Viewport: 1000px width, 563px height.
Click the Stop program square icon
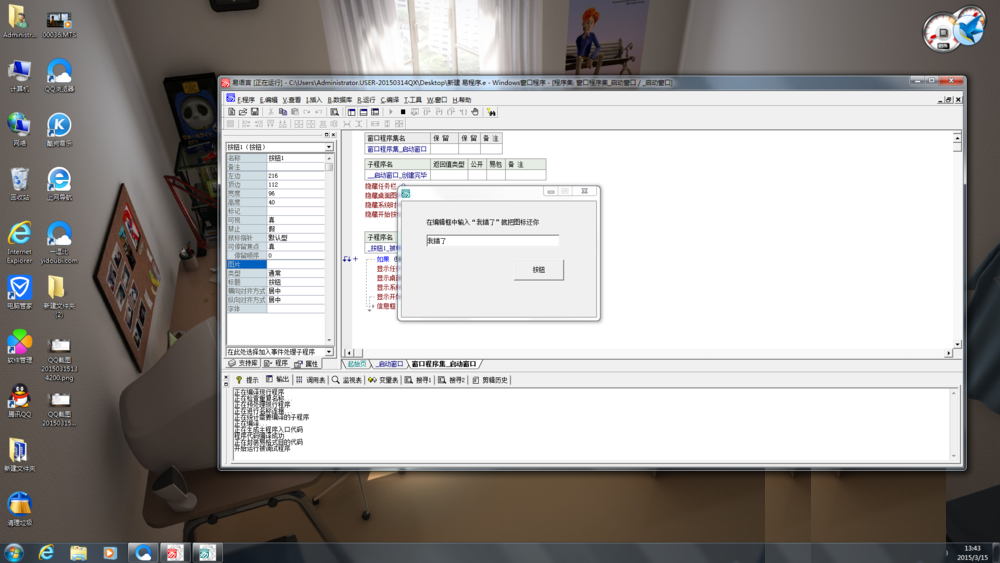coord(402,112)
